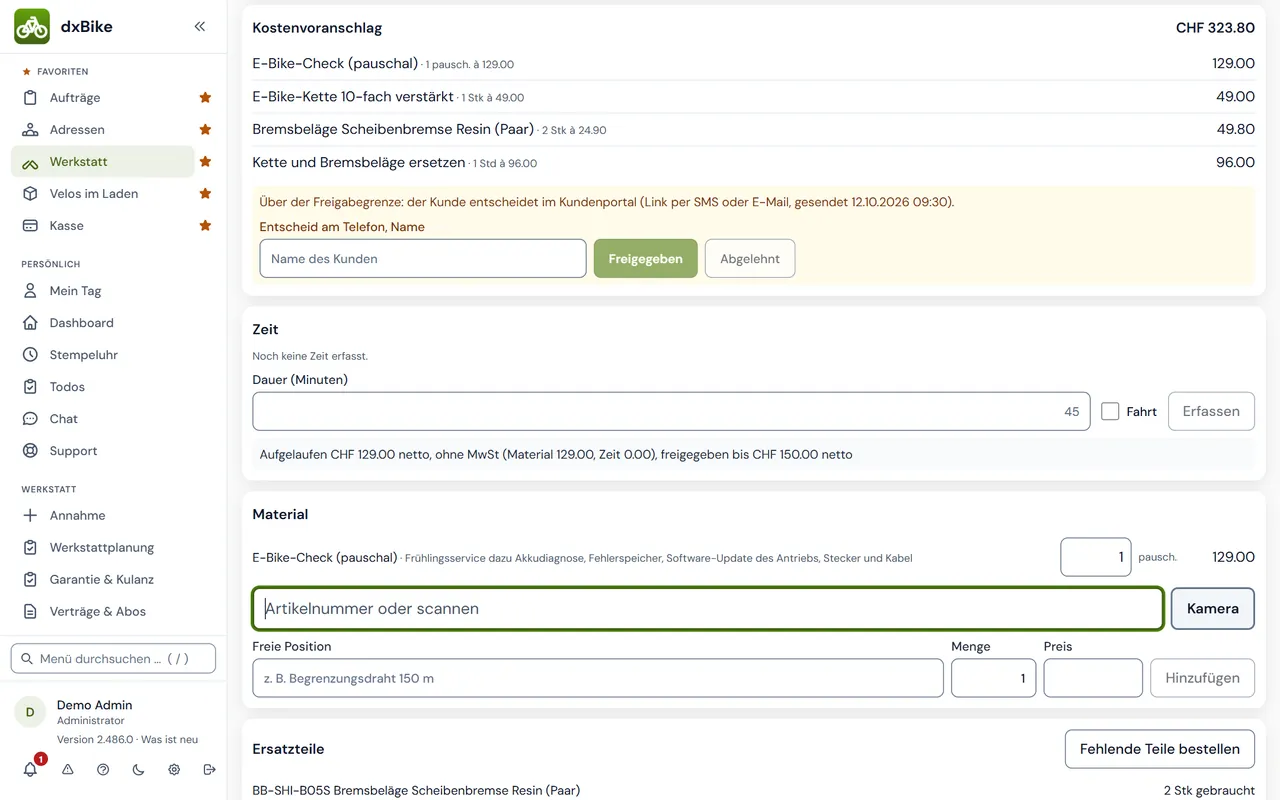Image resolution: width=1280 pixels, height=800 pixels.
Task: Toggle favorite star next to Adressen
Action: [x=205, y=130]
